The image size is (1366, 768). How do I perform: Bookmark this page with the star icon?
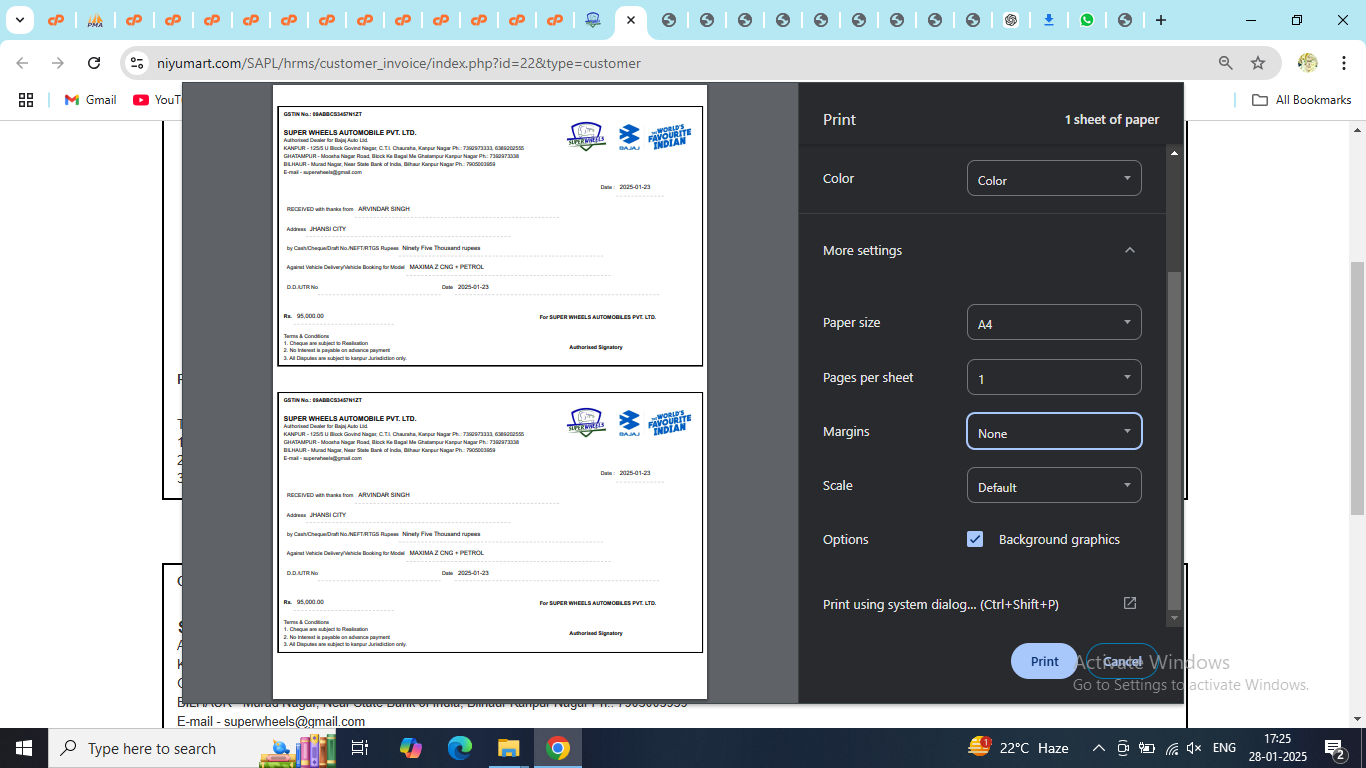pyautogui.click(x=1258, y=63)
